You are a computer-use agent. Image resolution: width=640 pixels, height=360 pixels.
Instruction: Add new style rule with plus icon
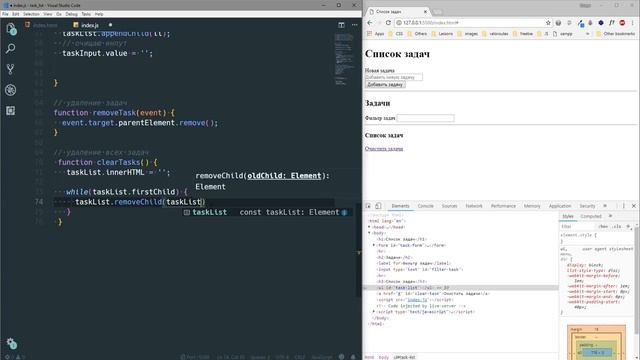pos(628,227)
